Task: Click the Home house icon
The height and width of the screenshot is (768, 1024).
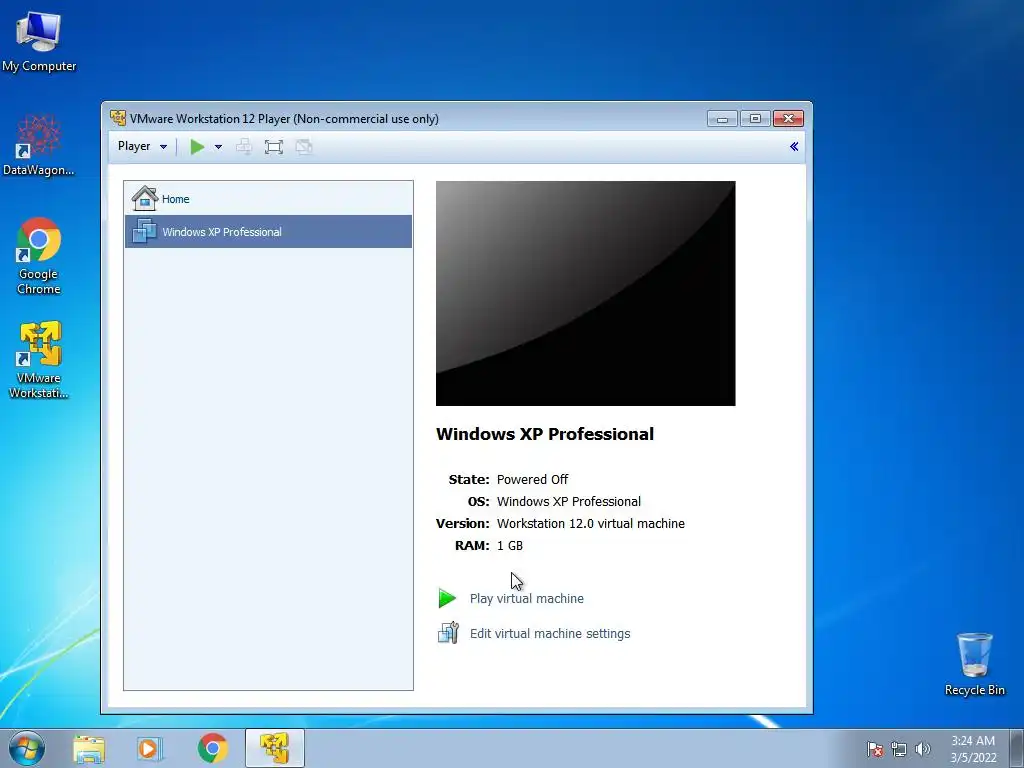Action: click(x=144, y=198)
